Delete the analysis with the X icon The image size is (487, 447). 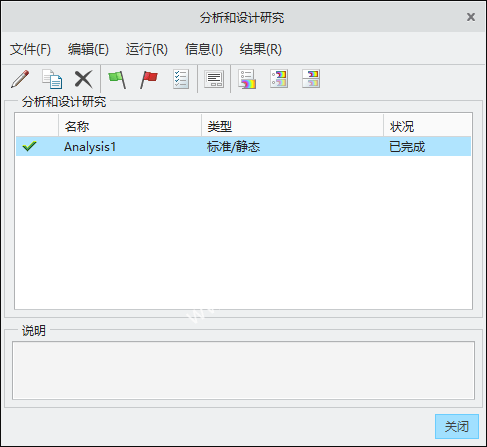tap(83, 79)
